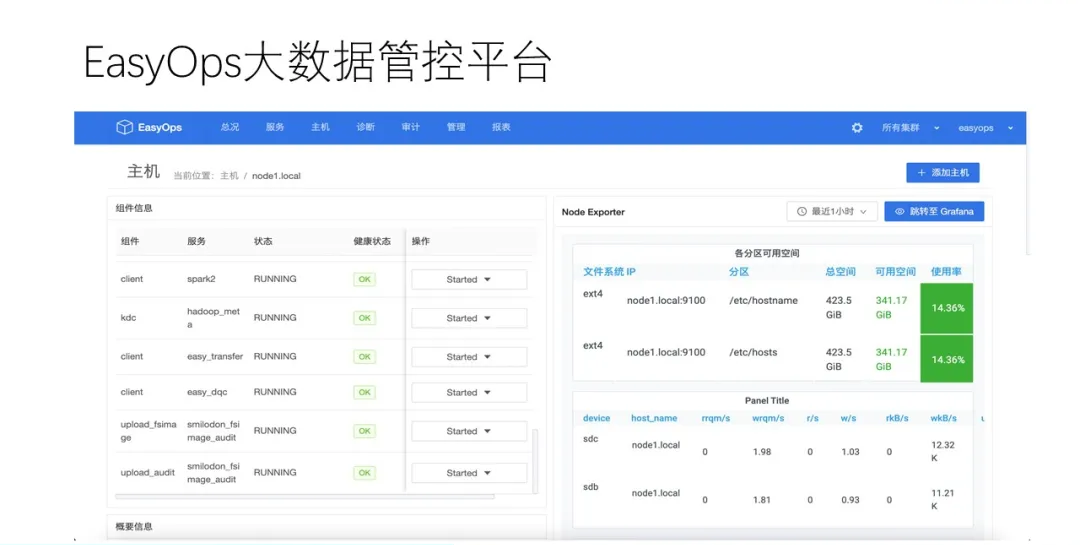Viewport: 1080px width, 545px height.
Task: Click the host_name column header
Action: 654,418
